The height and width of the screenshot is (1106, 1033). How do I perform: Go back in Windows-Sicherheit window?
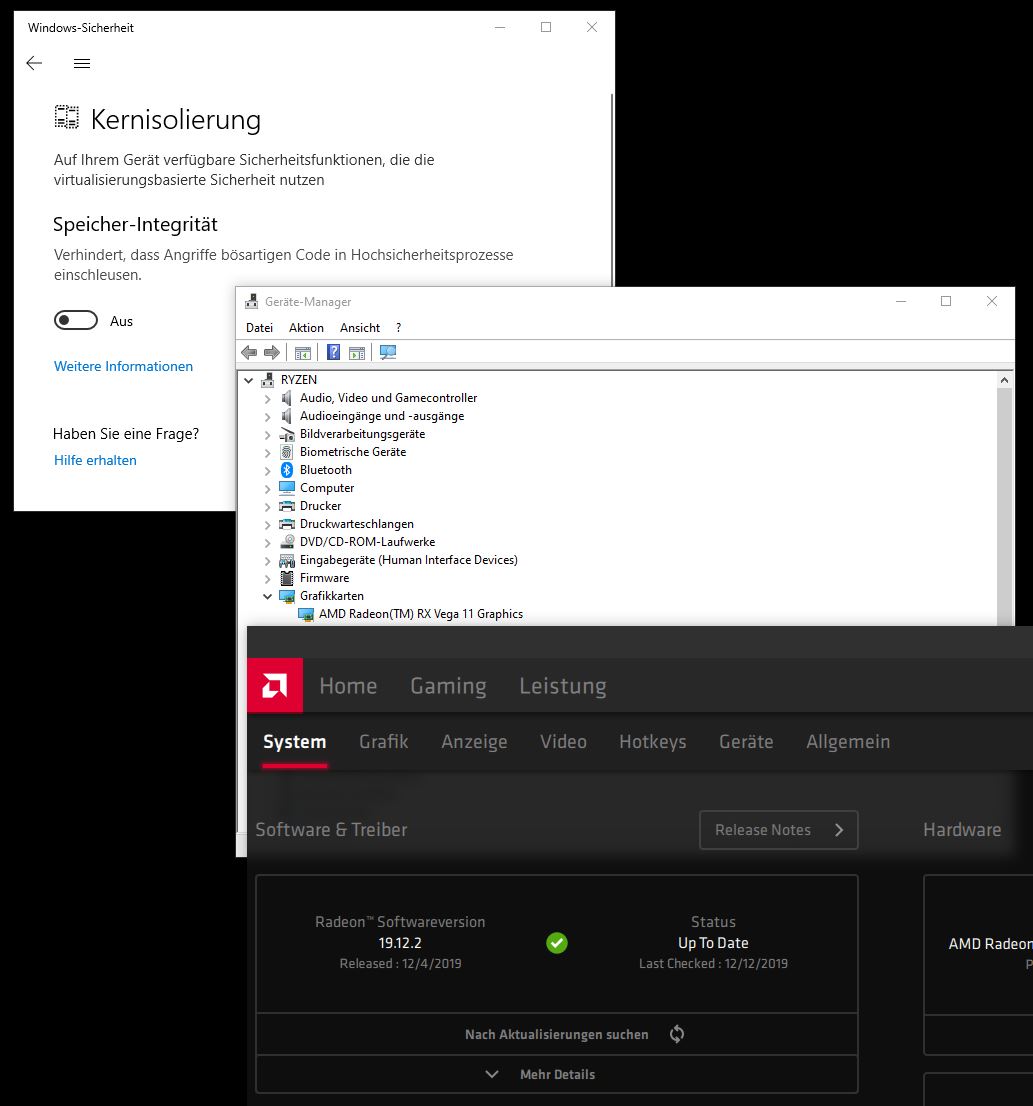(x=34, y=63)
